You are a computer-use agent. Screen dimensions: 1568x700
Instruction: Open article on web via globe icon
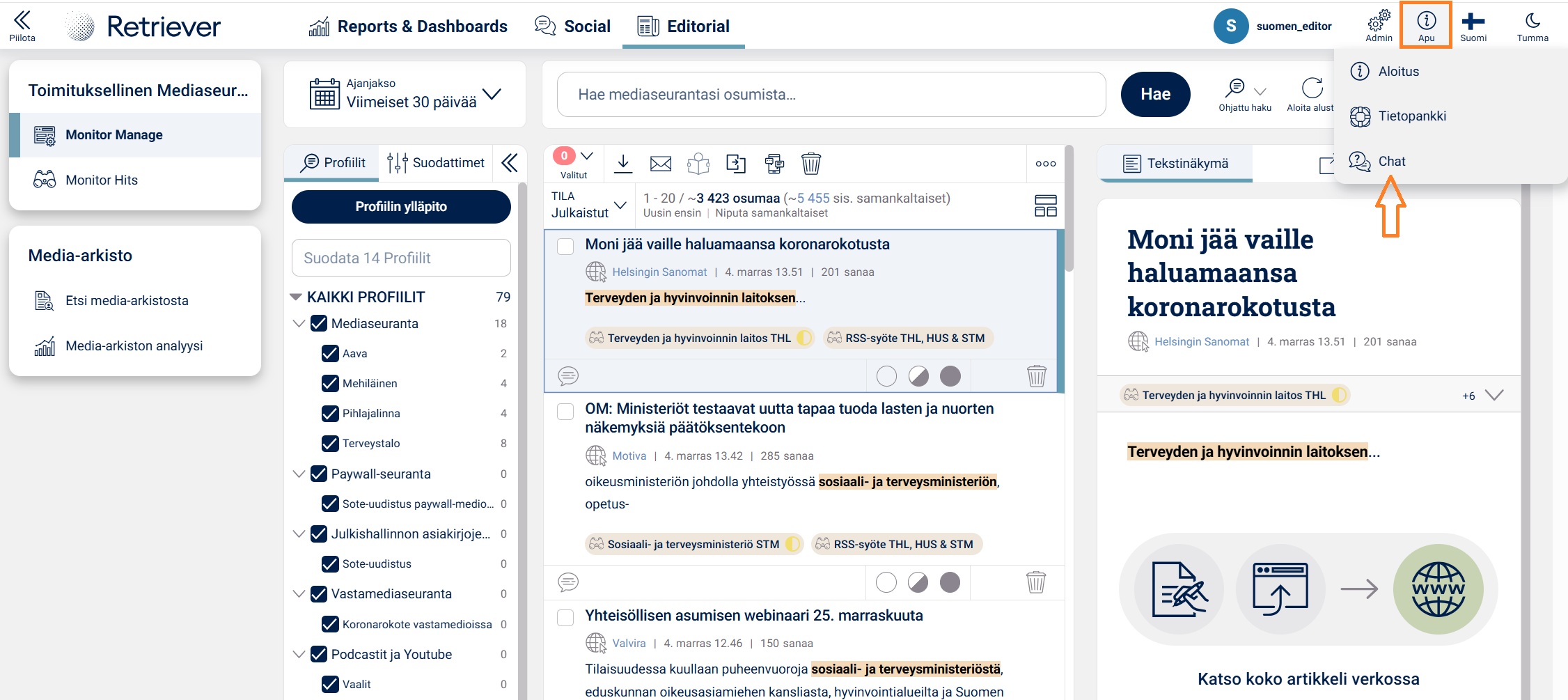point(1438,589)
